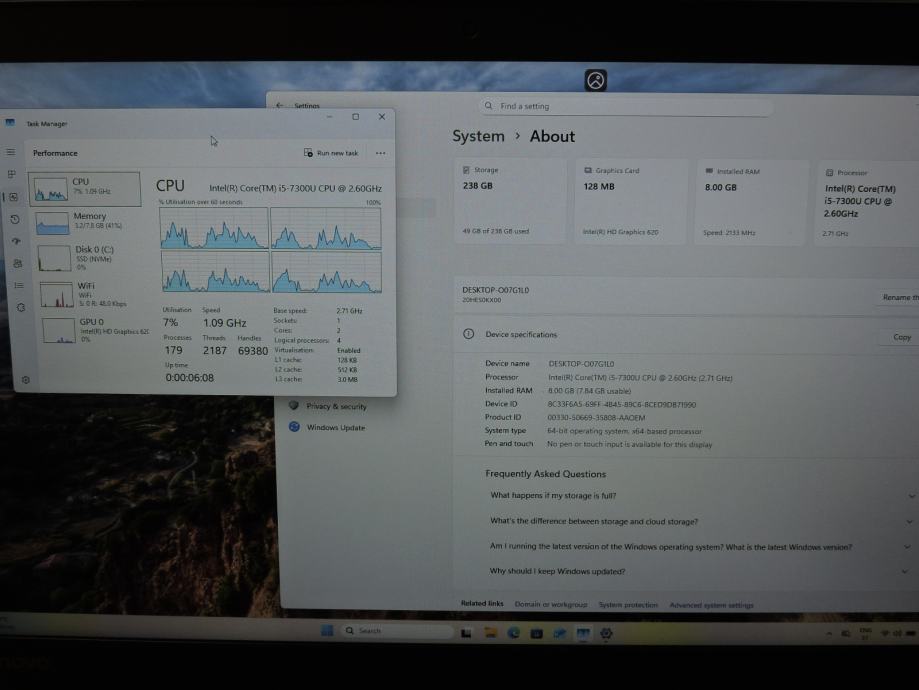
Task: Open Microsoft Edge from taskbar
Action: point(513,633)
